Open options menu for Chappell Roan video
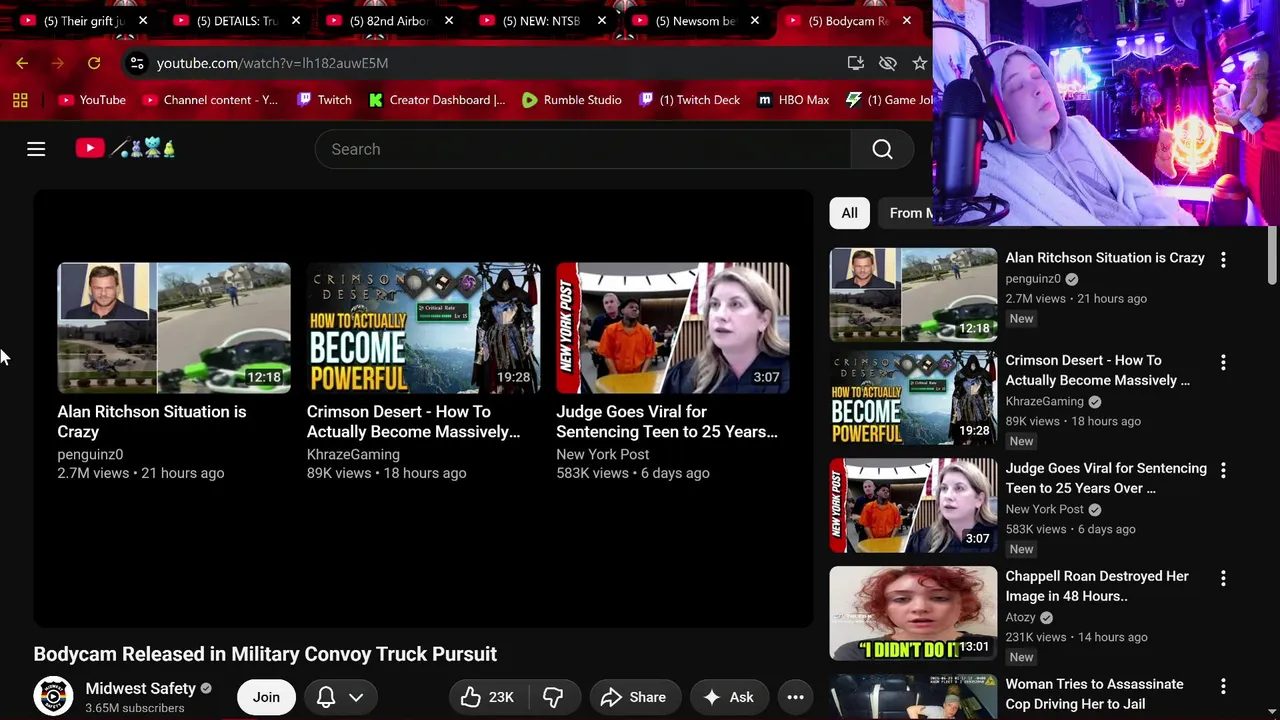The width and height of the screenshot is (1280, 720). [1223, 578]
